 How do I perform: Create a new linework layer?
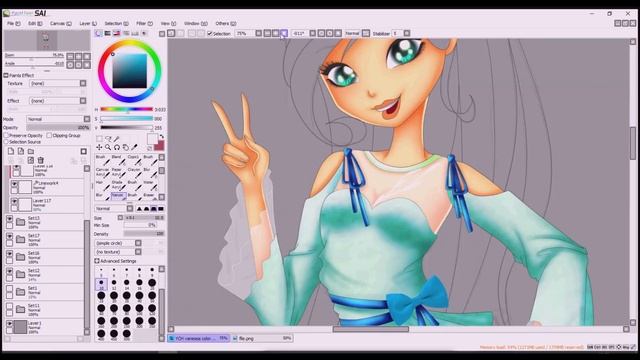[x=21, y=151]
